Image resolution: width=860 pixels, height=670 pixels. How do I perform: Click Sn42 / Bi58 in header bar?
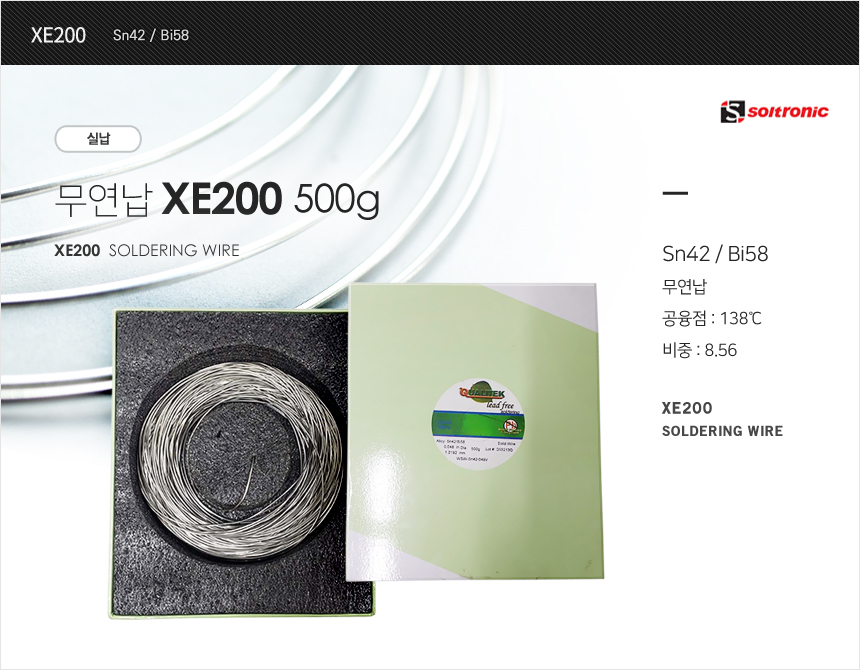coord(151,35)
